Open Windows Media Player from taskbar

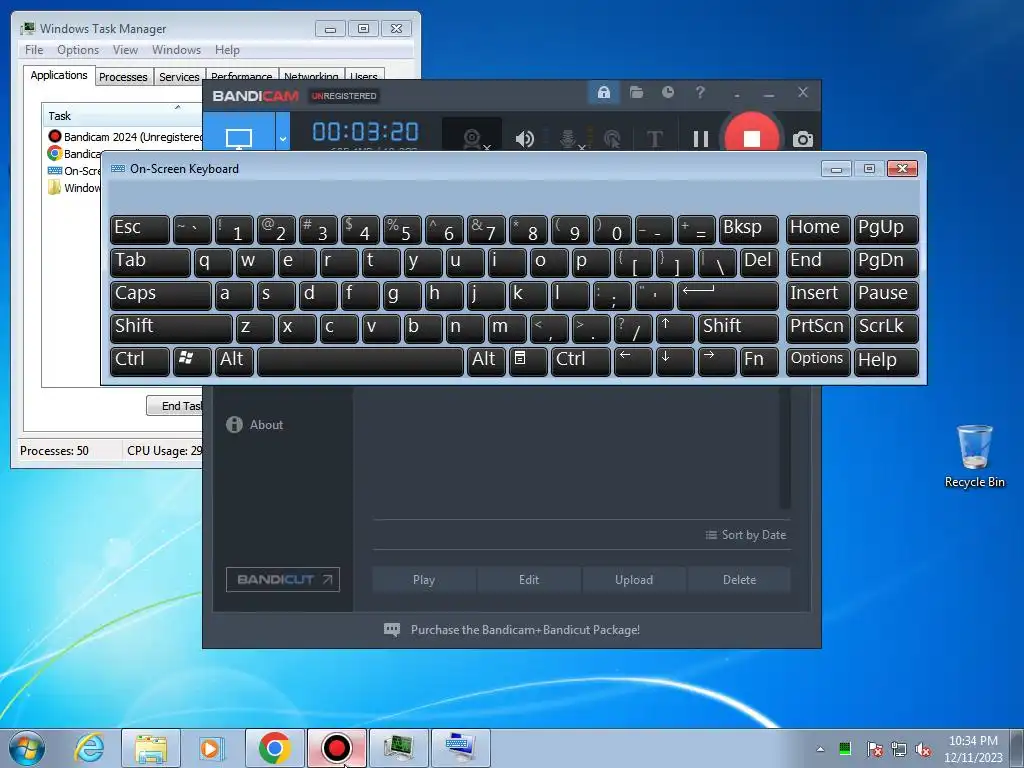212,748
